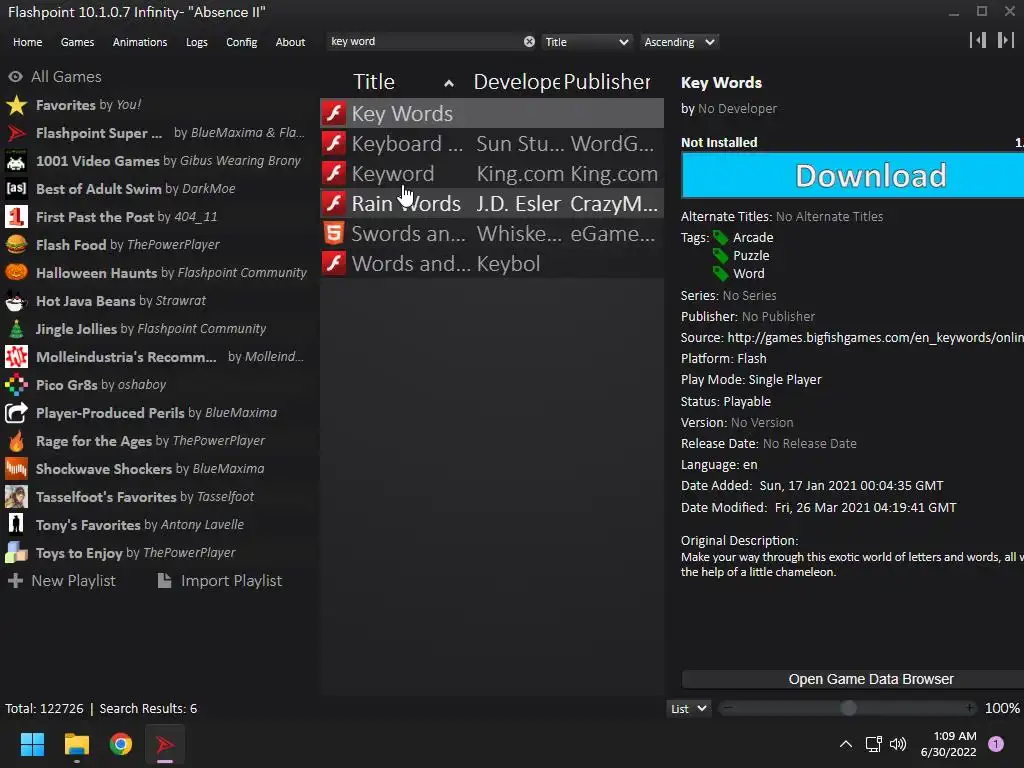
Task: Open Flashpoint Super playlist icon
Action: pos(16,133)
